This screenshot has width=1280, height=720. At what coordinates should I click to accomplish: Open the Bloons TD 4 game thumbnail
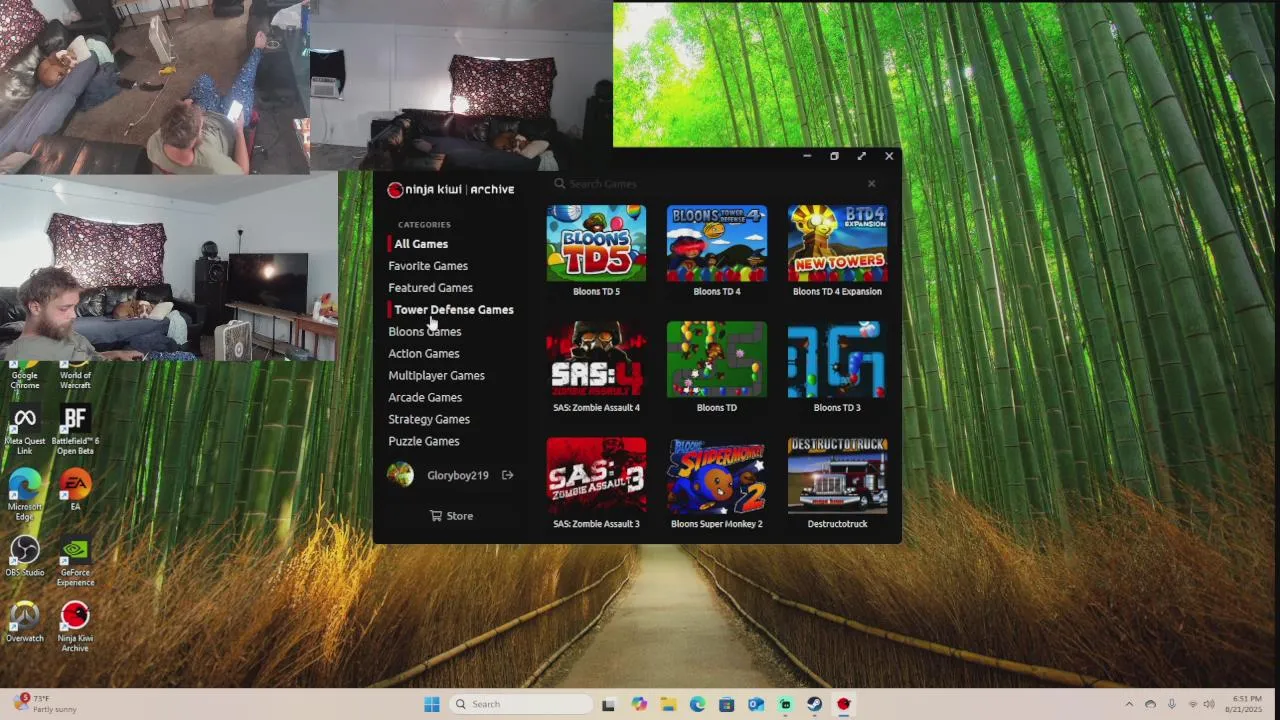pos(717,243)
